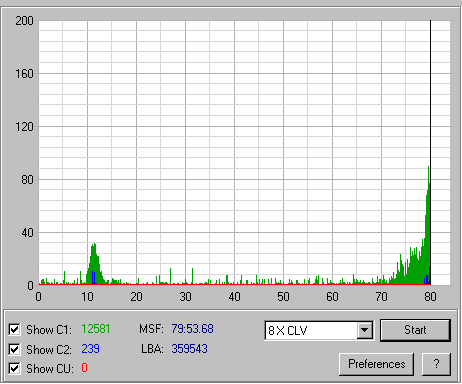This screenshot has height=384, width=462.
Task: Toggle the Show C2 checkbox
Action: tap(15, 349)
